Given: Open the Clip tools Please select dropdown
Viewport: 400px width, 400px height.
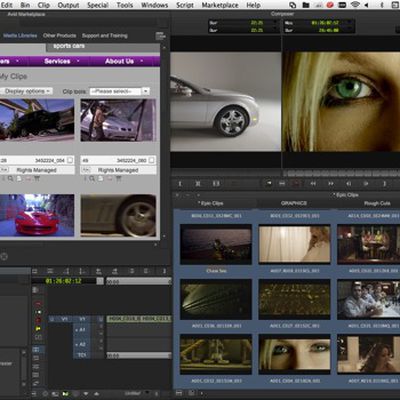Looking at the screenshot, I should point(119,91).
